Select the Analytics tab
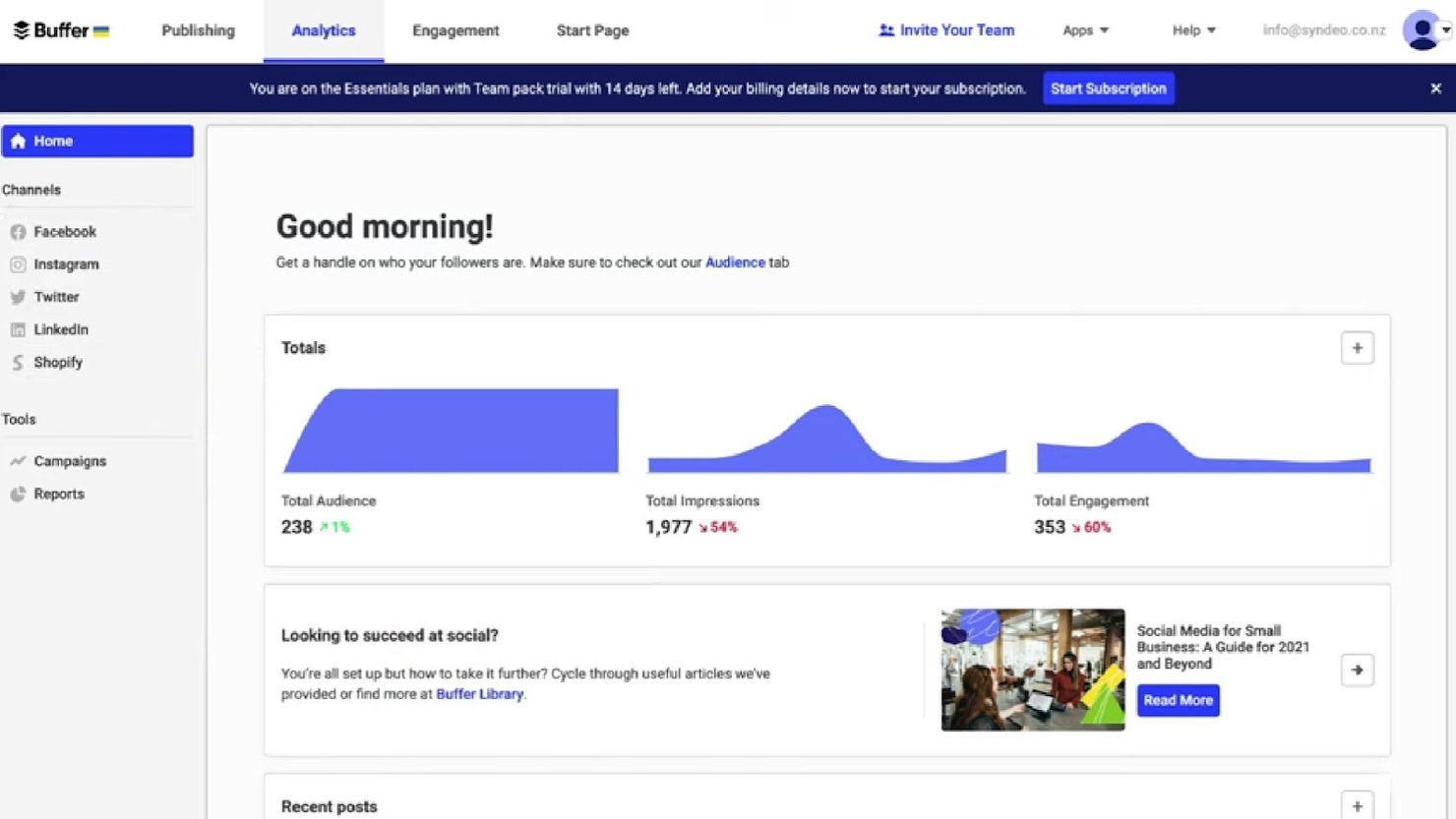The image size is (1456, 819). point(324,30)
